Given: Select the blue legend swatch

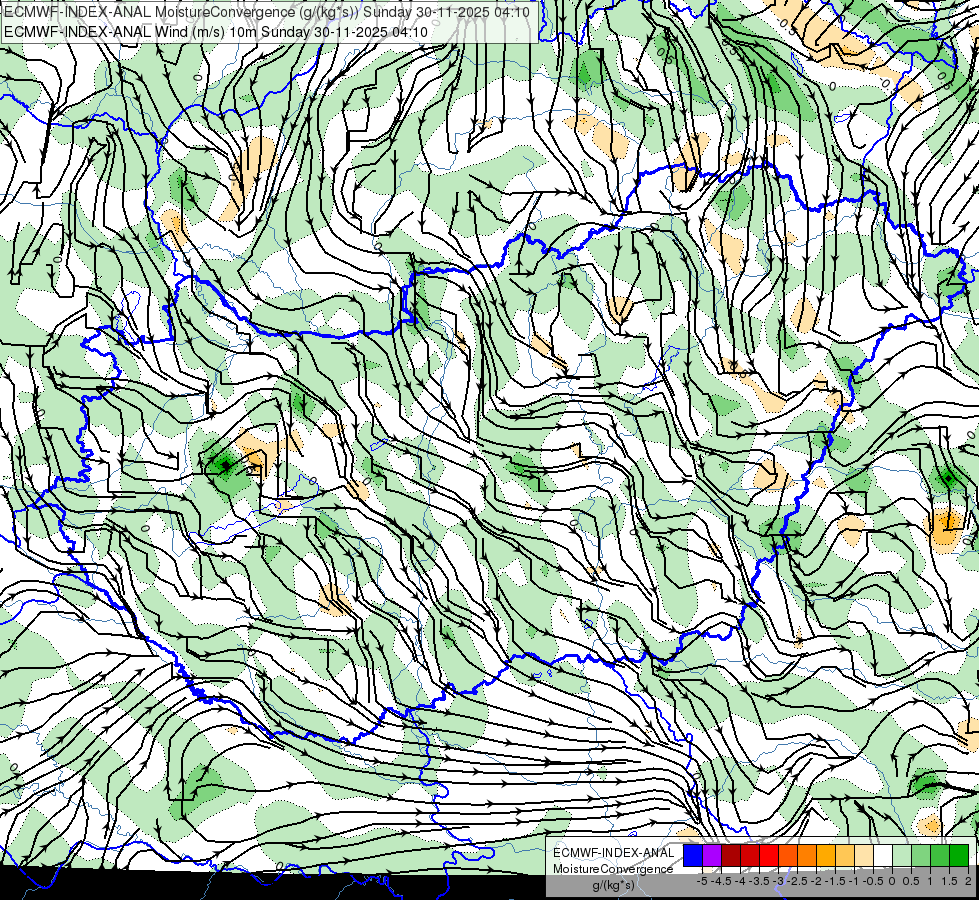Looking at the screenshot, I should [693, 855].
